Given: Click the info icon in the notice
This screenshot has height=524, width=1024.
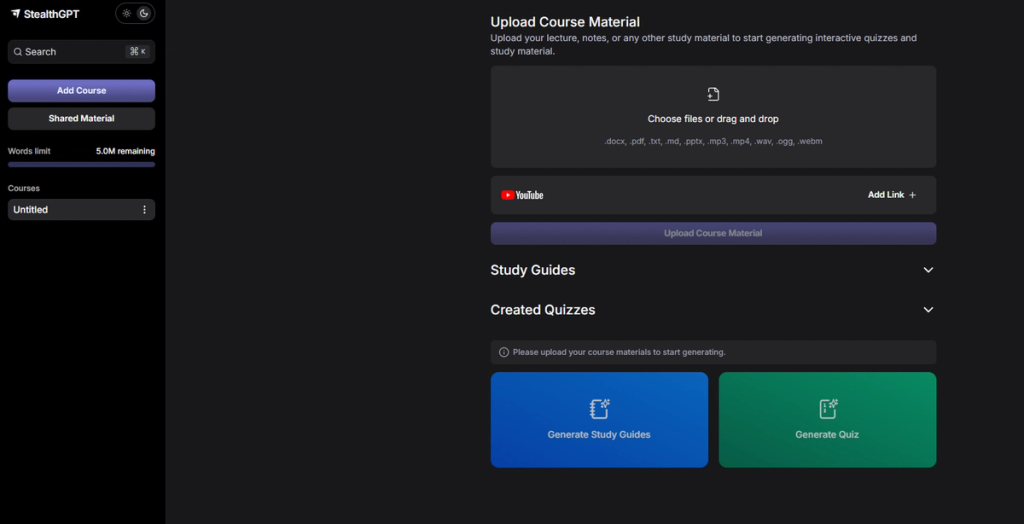Looking at the screenshot, I should (x=504, y=352).
